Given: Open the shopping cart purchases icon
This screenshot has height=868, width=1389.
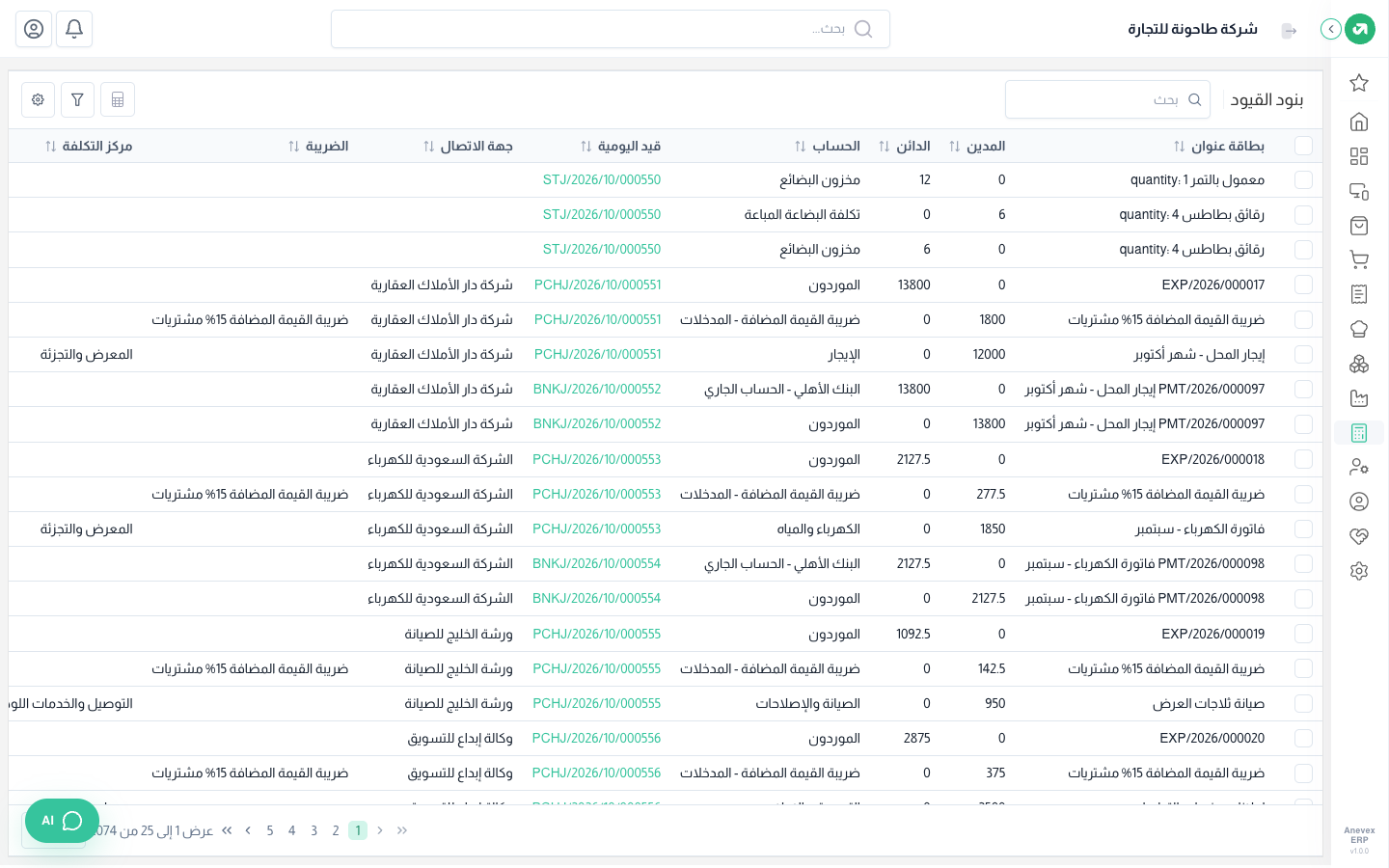Looking at the screenshot, I should click(x=1359, y=259).
